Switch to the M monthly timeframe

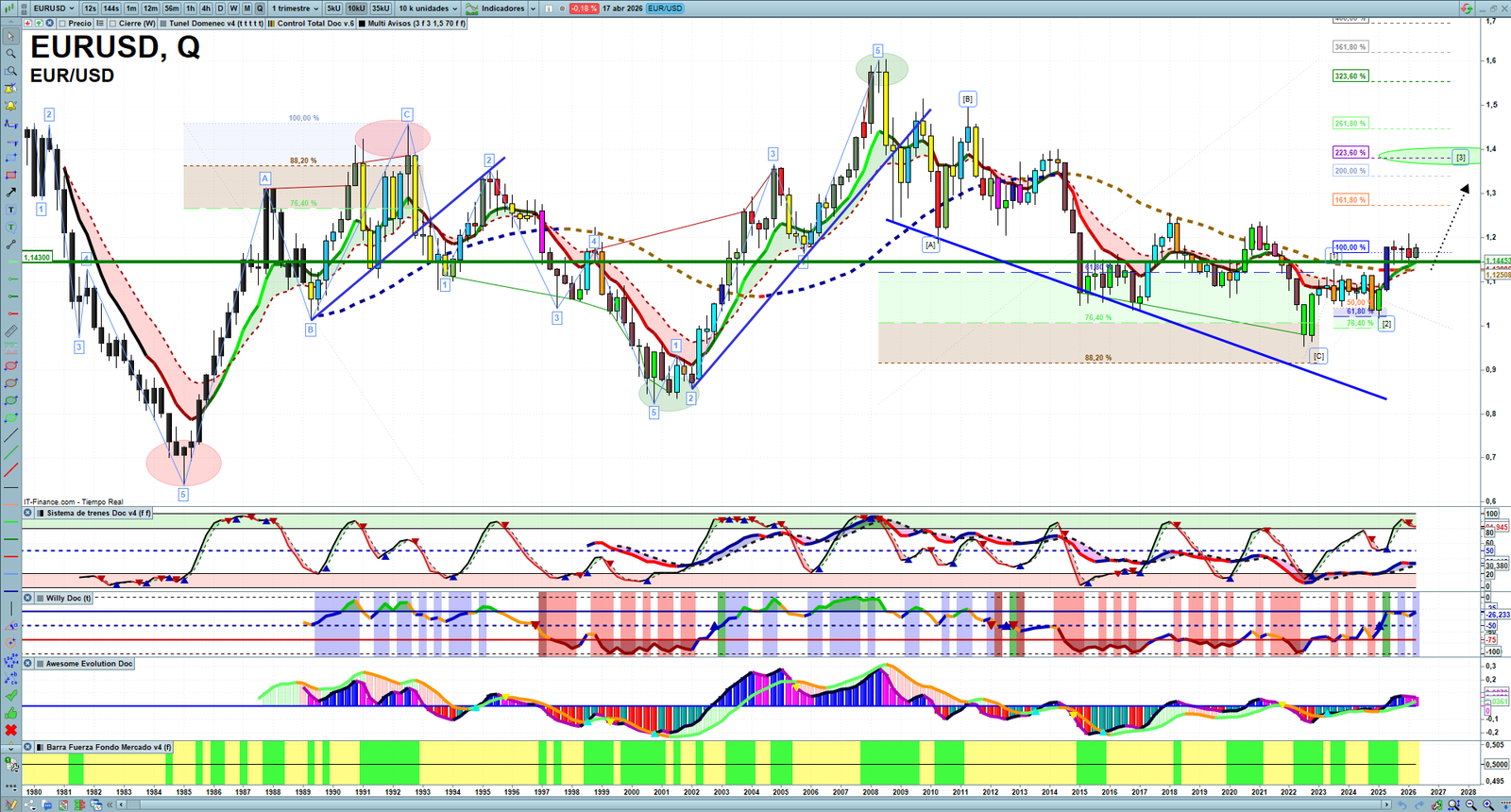(x=247, y=8)
